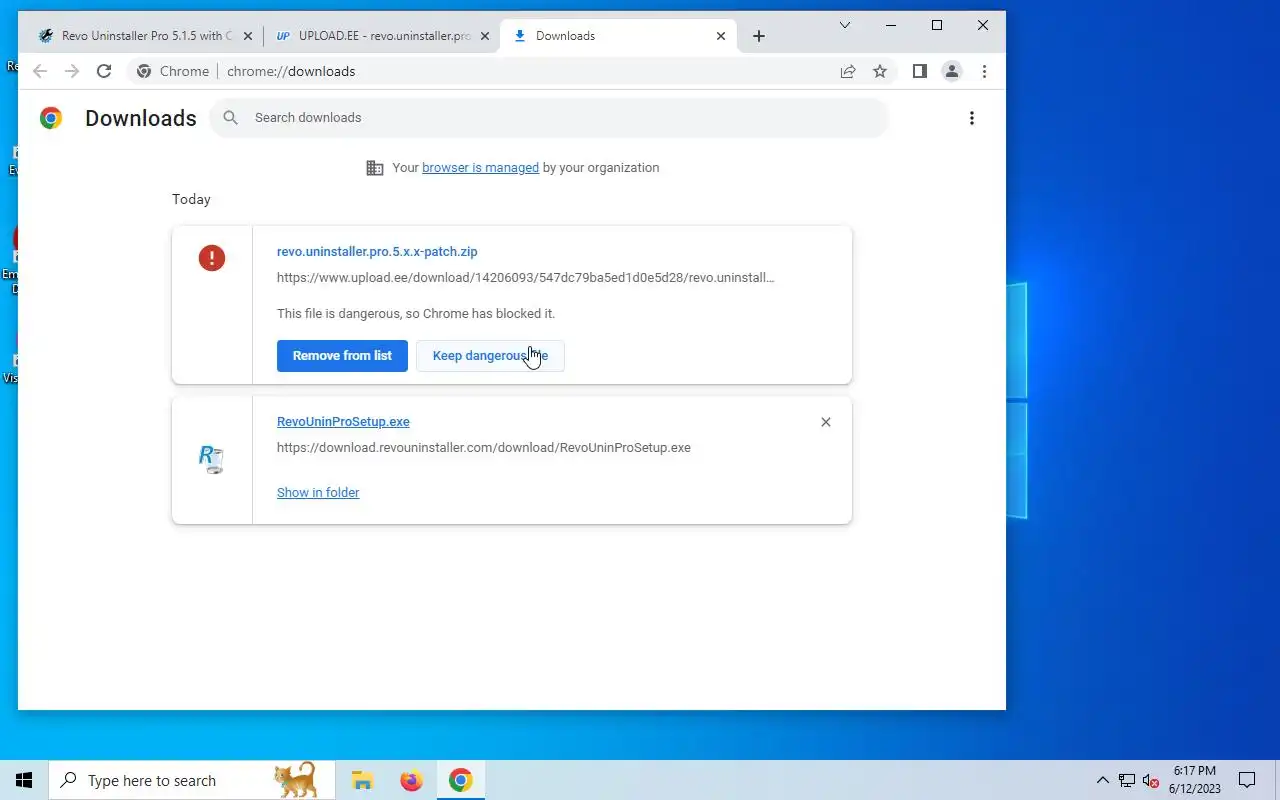Image resolution: width=1280 pixels, height=800 pixels.
Task: Click the search magnifier icon in Downloads
Action: coord(231,118)
